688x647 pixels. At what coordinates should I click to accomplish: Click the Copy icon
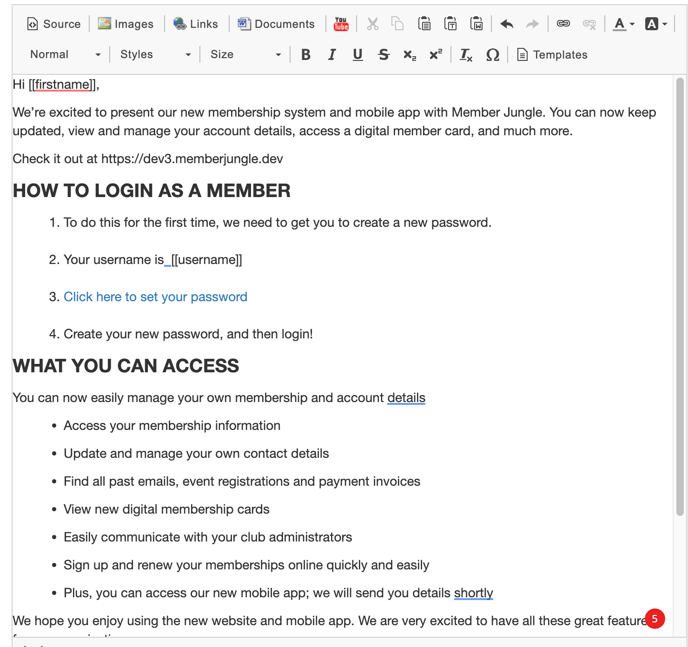pyautogui.click(x=398, y=24)
